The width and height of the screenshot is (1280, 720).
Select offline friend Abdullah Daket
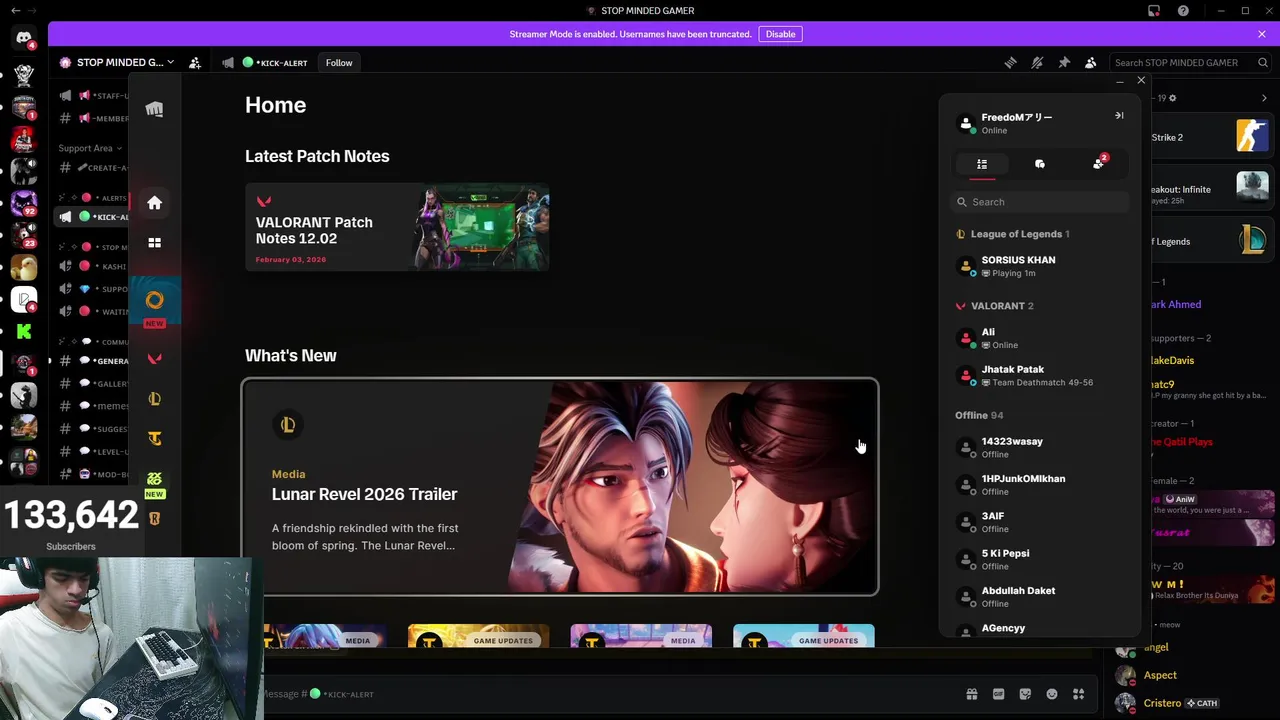(x=1038, y=597)
